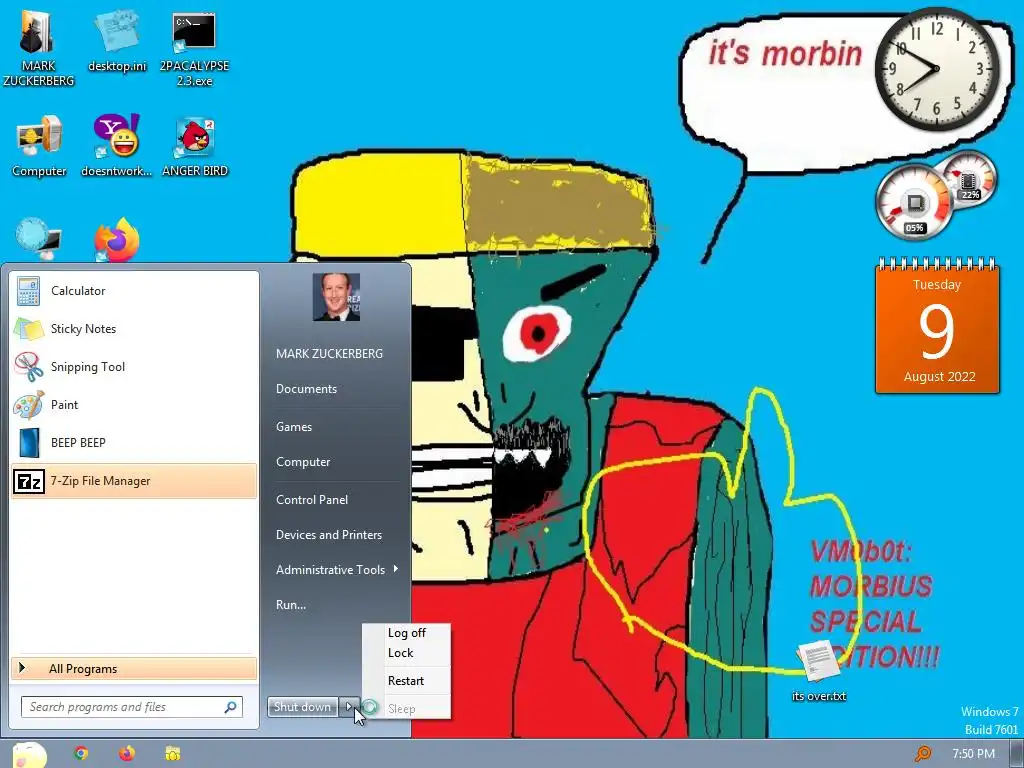This screenshot has height=768, width=1024.
Task: Launch Calculator text label in Start menu
Action: pos(78,291)
